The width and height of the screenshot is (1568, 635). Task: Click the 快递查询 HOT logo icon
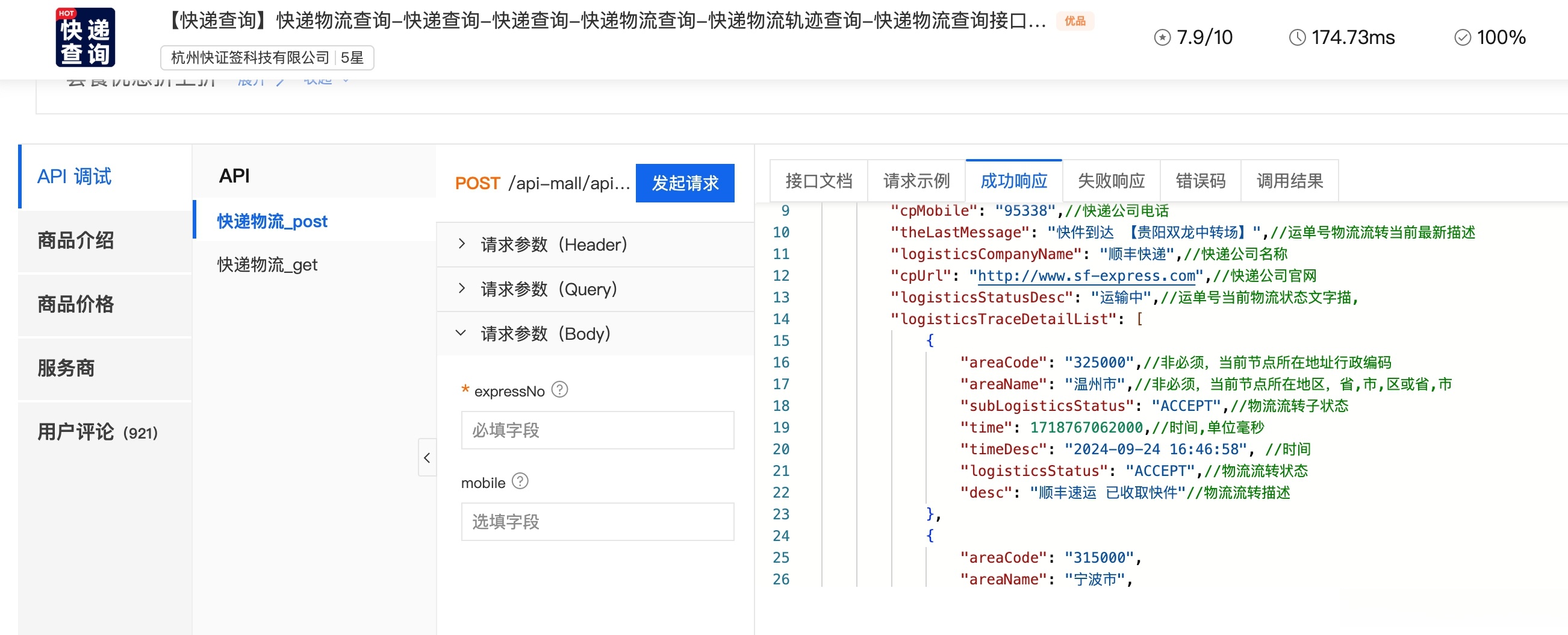coord(86,37)
